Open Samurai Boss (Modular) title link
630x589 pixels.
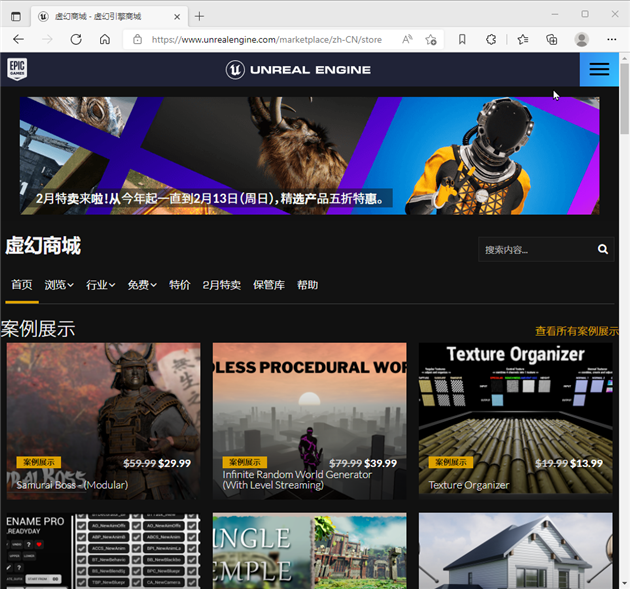point(72,485)
